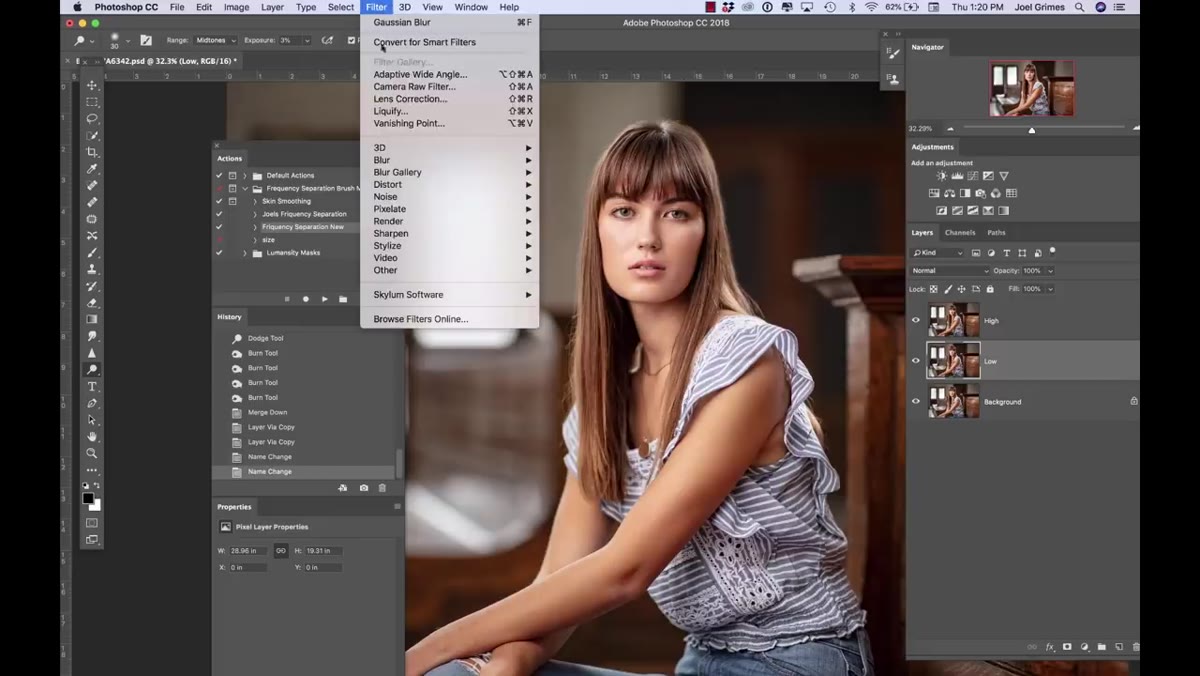Screen dimensions: 1200x676
Task: Toggle the Skin Smoothing action checkmark
Action: pos(219,201)
